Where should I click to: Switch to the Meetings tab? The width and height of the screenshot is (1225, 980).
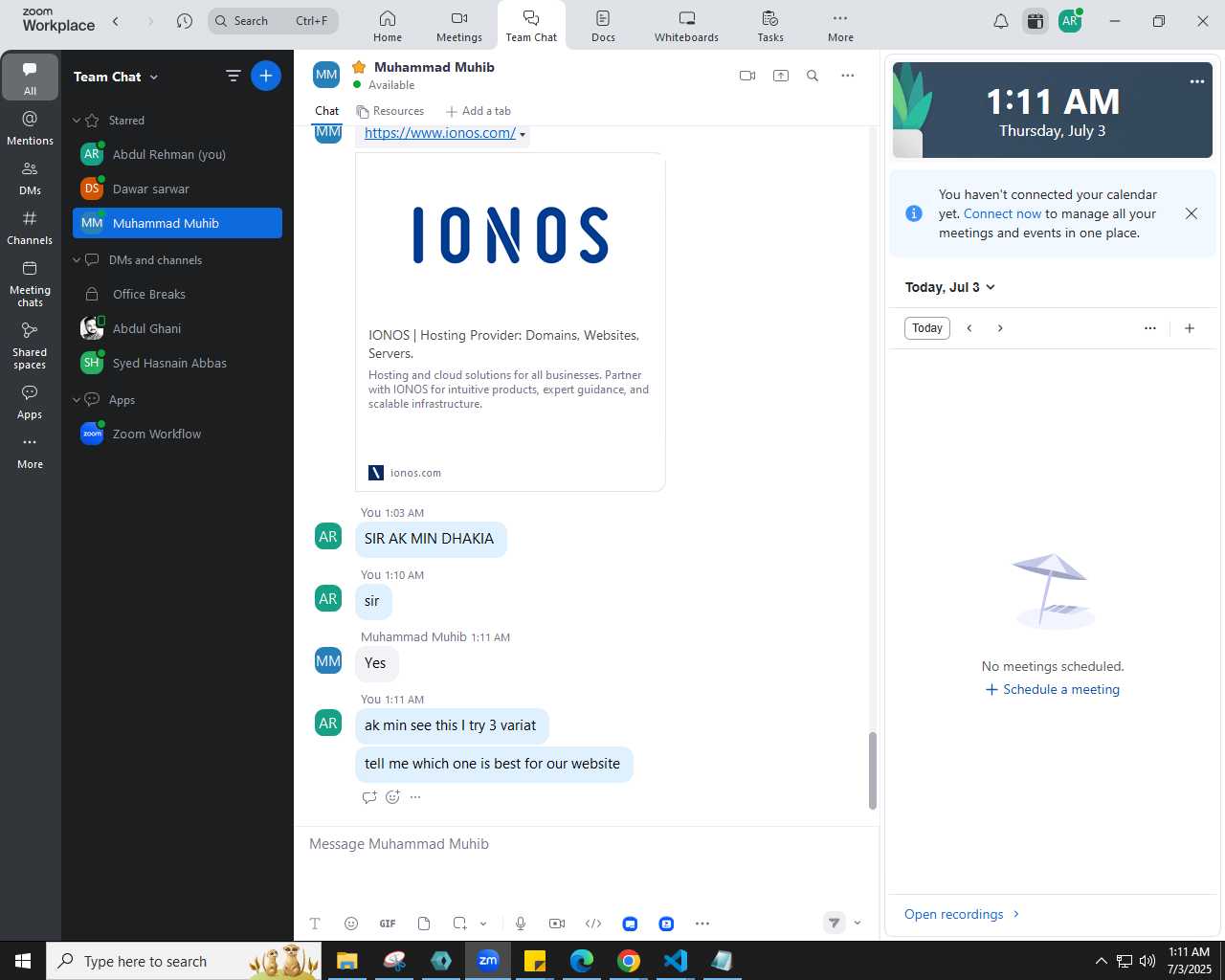point(459,26)
